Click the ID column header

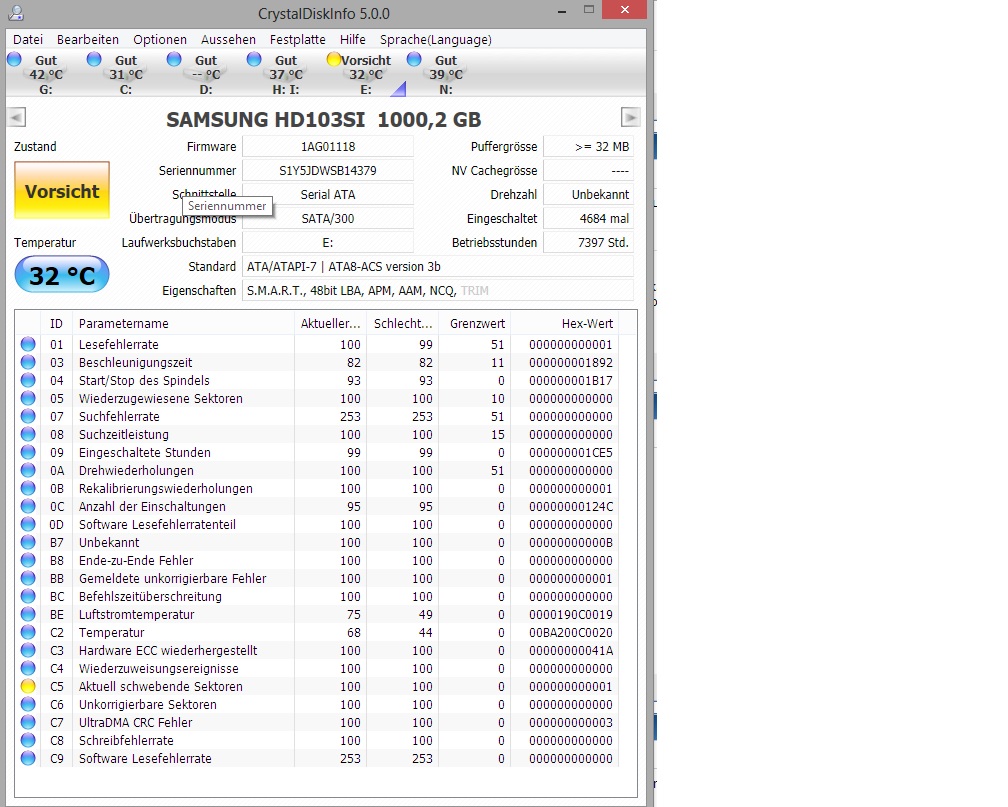[x=57, y=323]
